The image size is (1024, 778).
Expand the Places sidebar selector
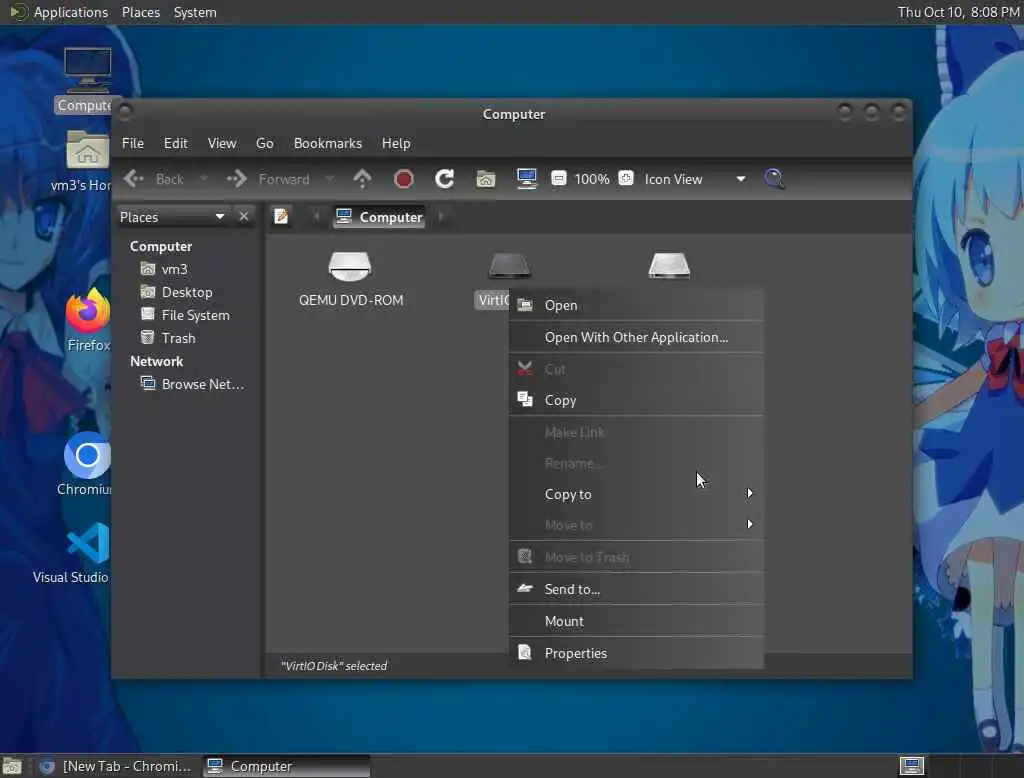pos(172,217)
